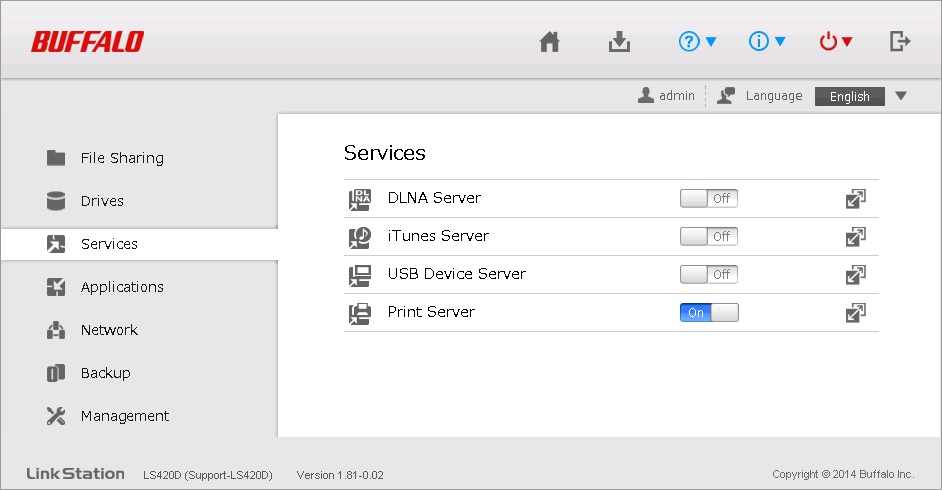
Task: Disable the Print Server toggle
Action: (709, 313)
